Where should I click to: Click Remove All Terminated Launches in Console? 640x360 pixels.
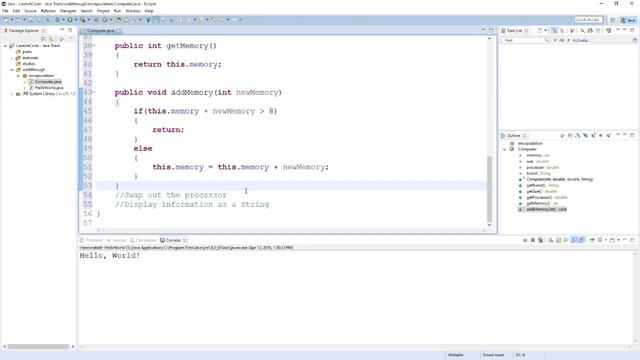coord(540,240)
